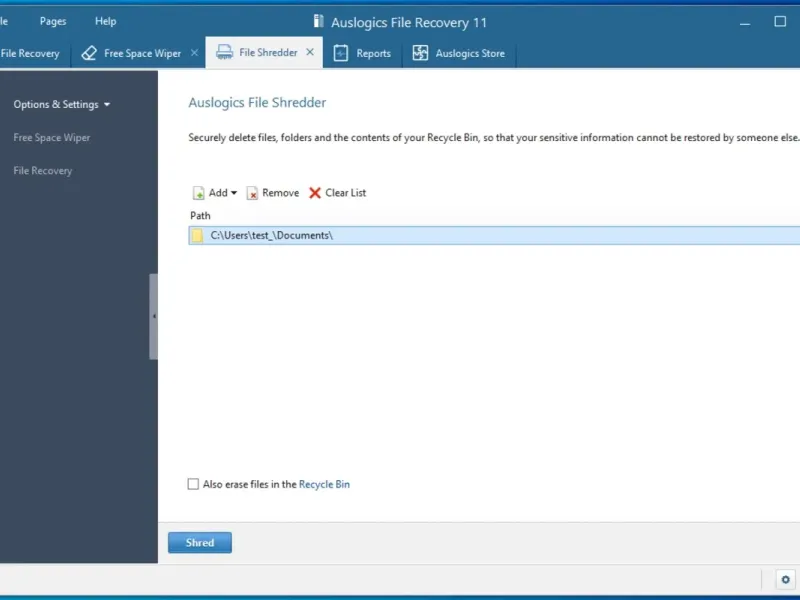Click the File Shredder tab icon
The image size is (800, 600).
pos(224,52)
